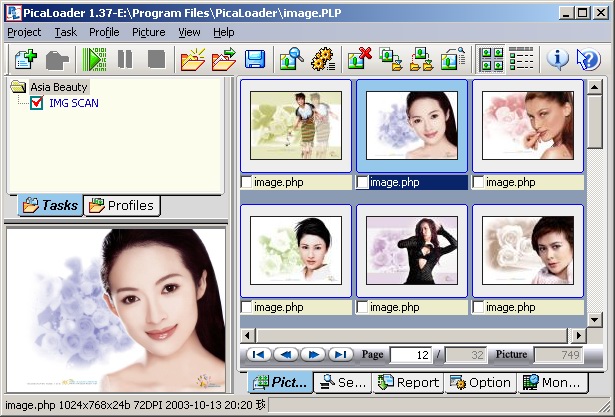Switch to the Profiles tab
This screenshot has width=615, height=417.
[121, 206]
